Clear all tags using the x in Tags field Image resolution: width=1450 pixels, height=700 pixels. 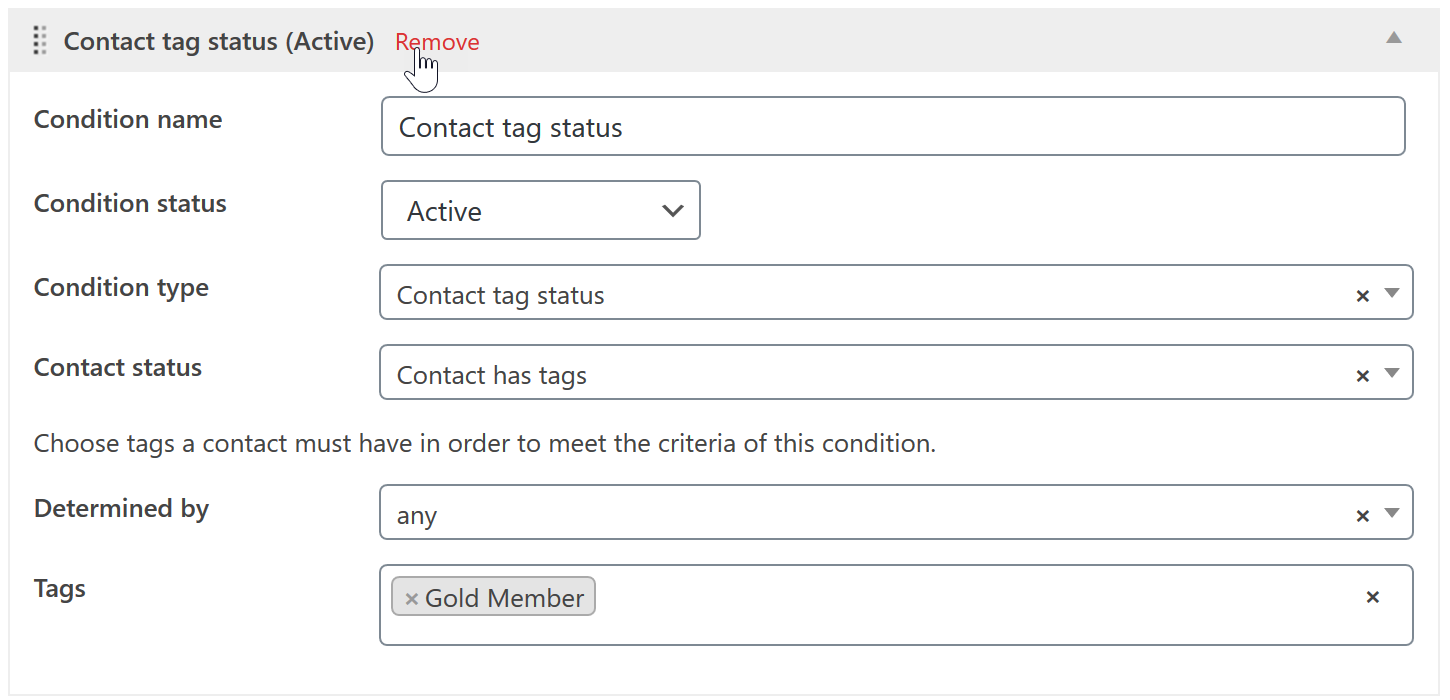pyautogui.click(x=1372, y=596)
